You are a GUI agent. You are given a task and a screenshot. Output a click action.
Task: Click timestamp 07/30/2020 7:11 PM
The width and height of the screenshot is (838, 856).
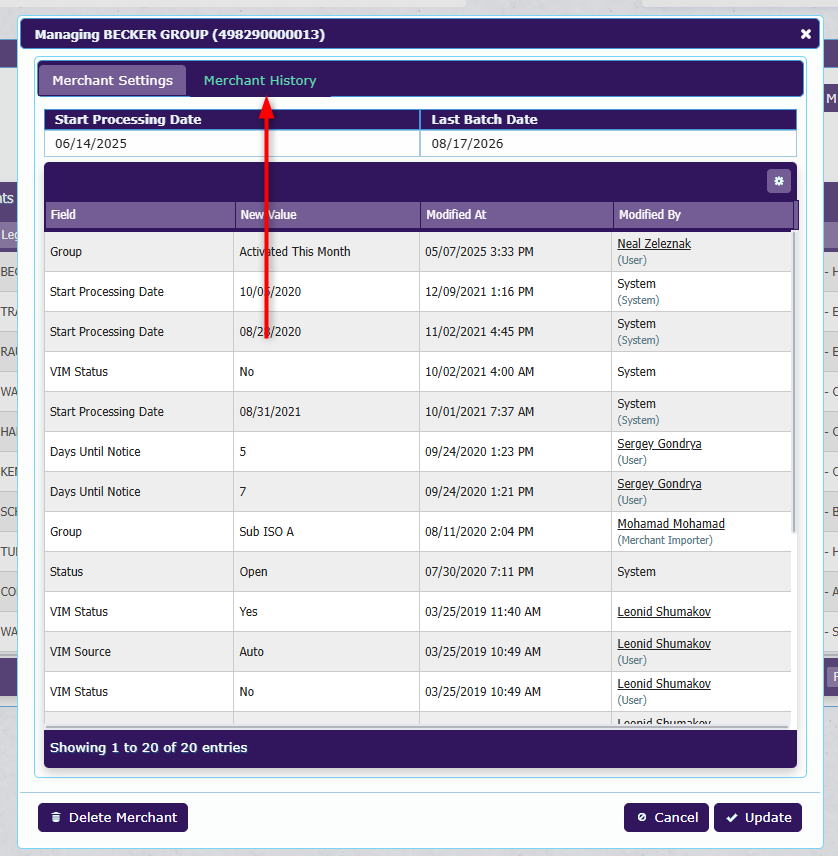(479, 572)
